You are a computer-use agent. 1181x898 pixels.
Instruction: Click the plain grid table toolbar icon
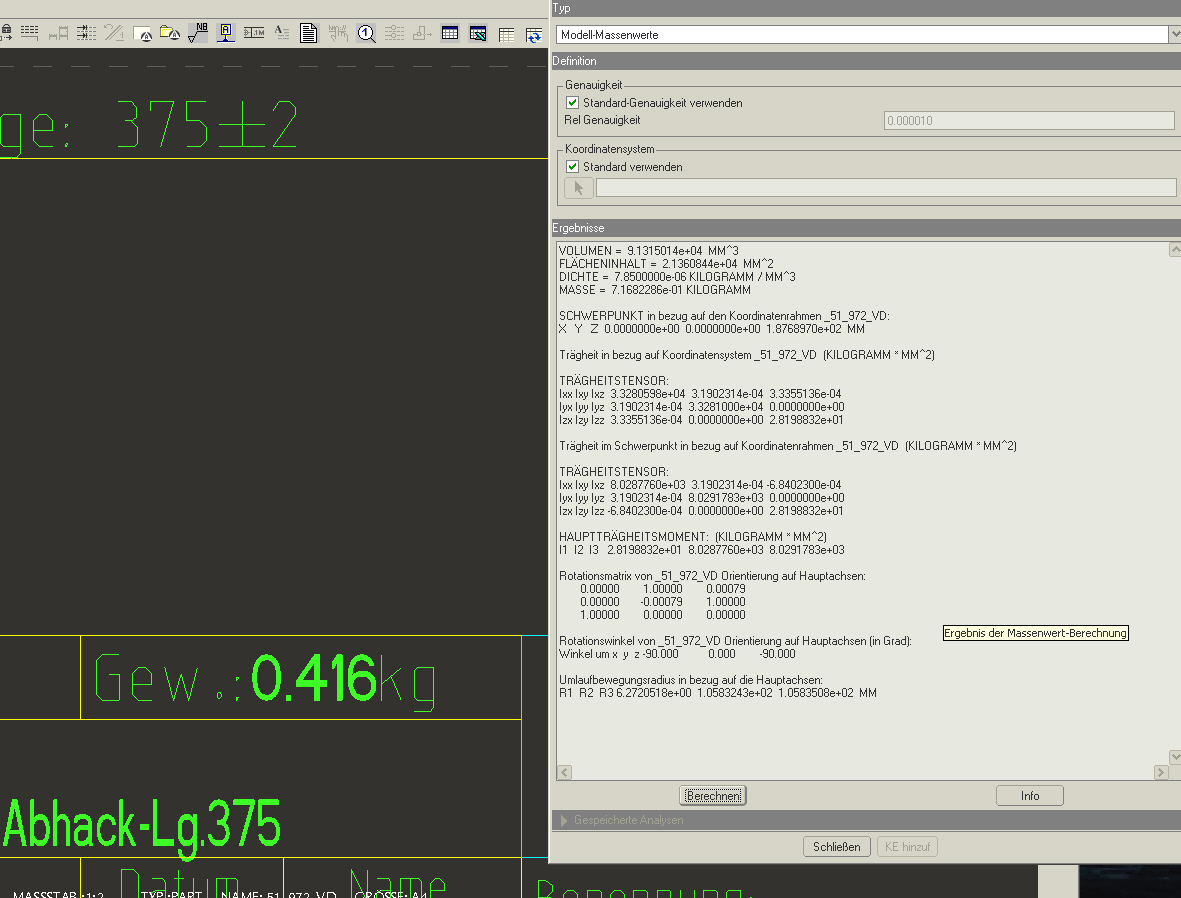pos(506,35)
